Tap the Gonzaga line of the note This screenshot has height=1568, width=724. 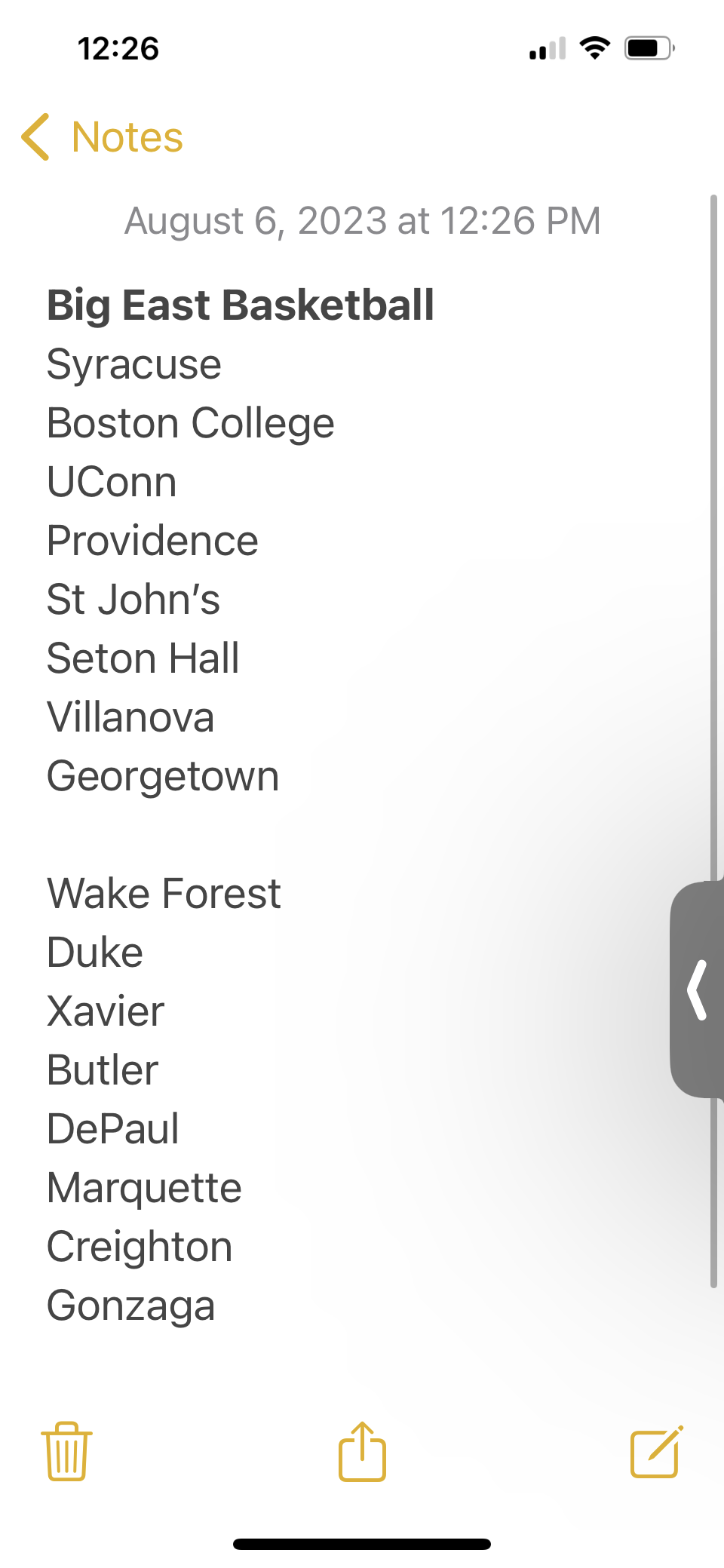[x=131, y=1306]
